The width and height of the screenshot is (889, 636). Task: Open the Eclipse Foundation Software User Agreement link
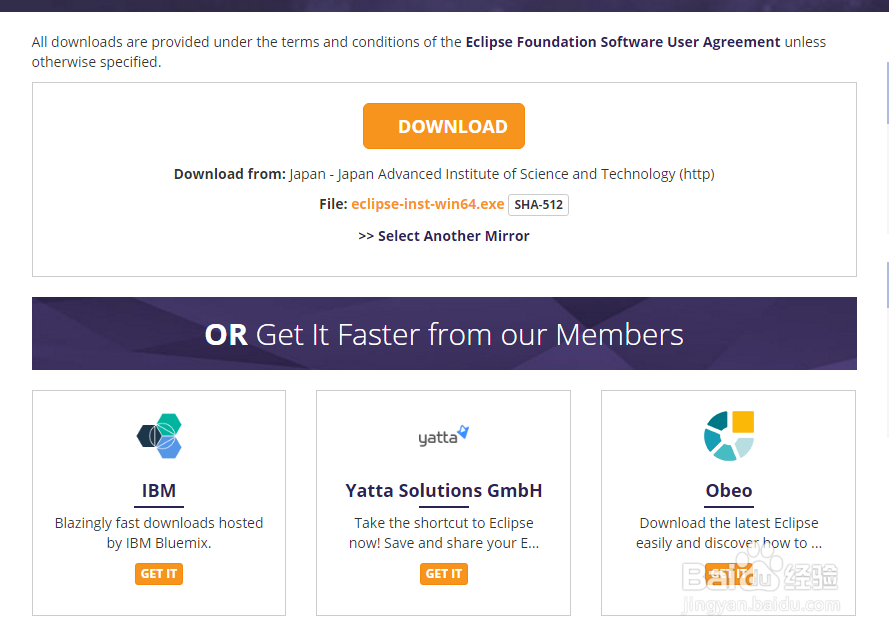tap(622, 42)
